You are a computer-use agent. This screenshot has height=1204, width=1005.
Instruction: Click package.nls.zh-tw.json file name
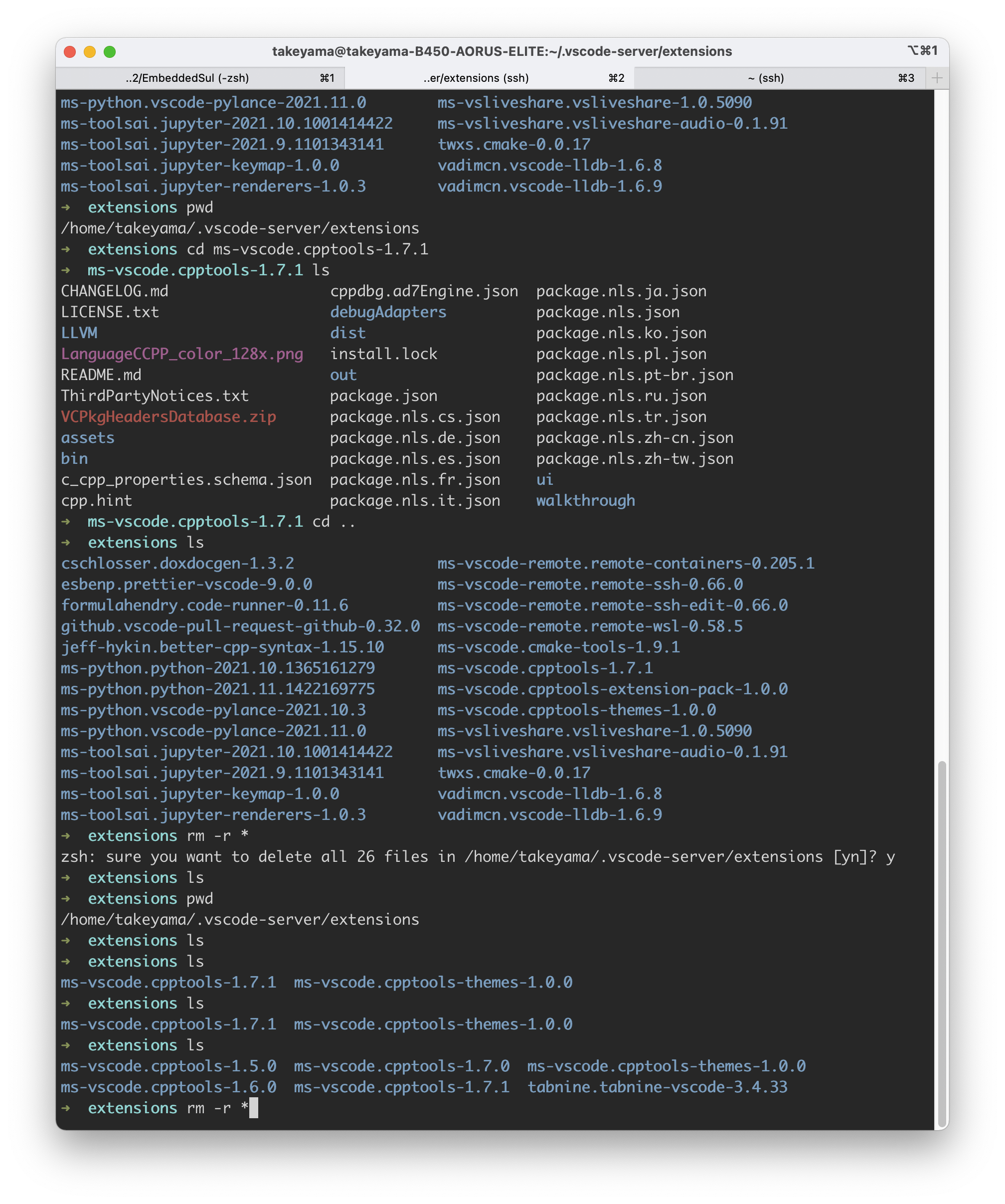coord(635,459)
